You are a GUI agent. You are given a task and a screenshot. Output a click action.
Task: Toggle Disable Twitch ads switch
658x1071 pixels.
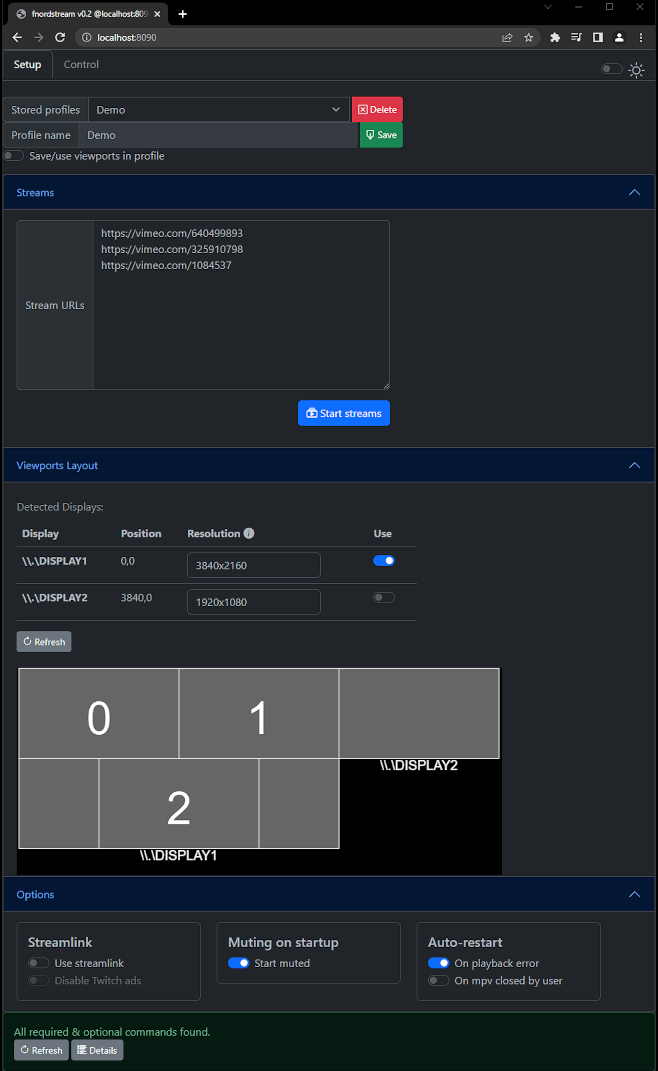(38, 981)
